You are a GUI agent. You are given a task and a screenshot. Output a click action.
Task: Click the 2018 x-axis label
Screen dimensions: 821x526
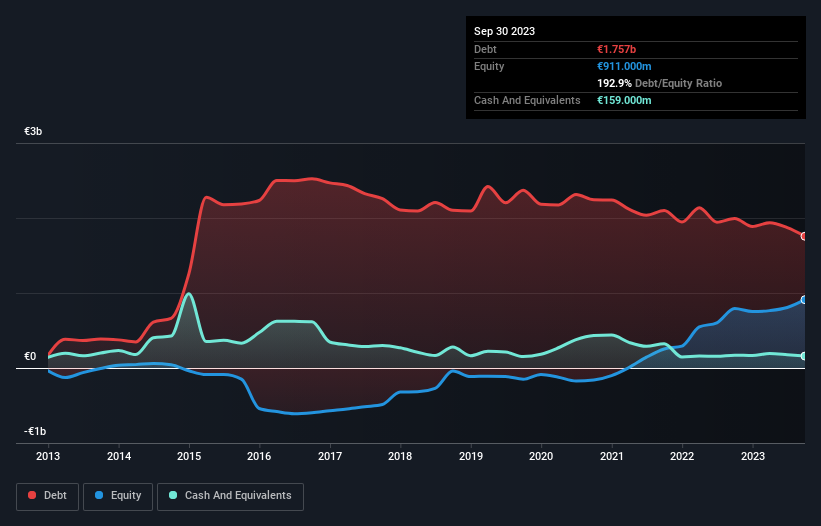[400, 456]
